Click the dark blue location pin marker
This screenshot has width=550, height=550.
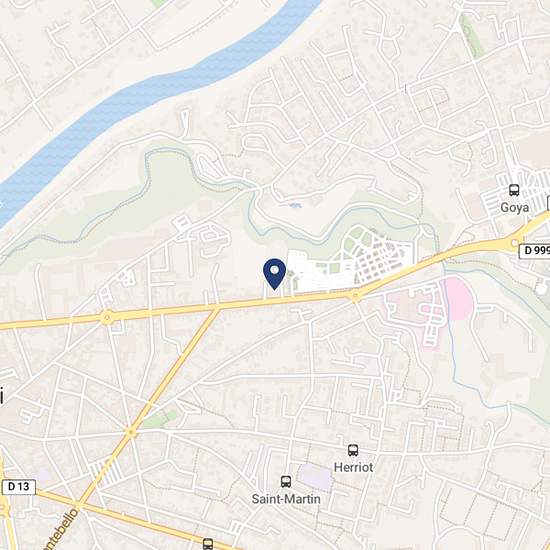point(274,274)
